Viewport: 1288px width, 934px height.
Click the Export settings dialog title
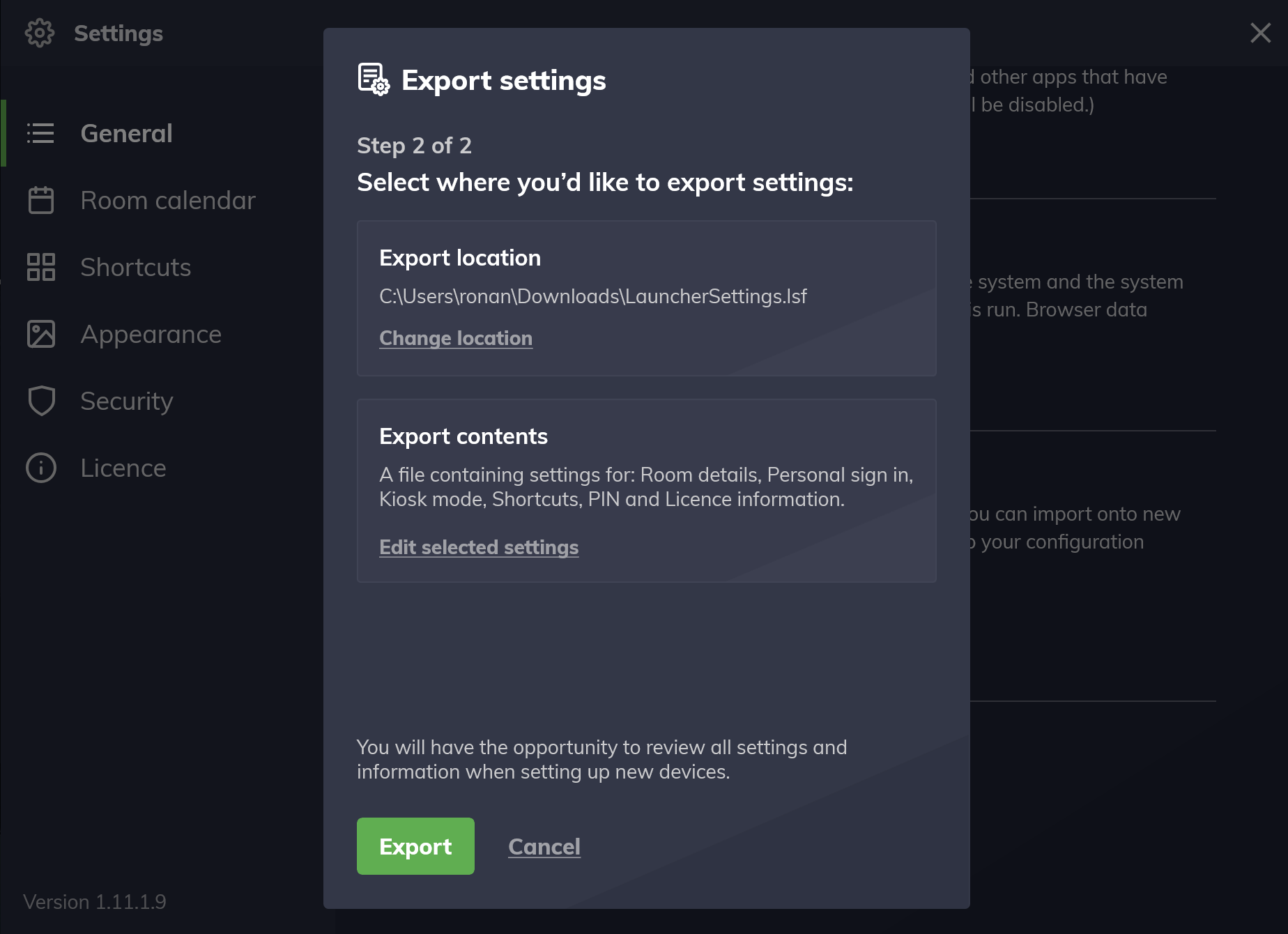(504, 80)
